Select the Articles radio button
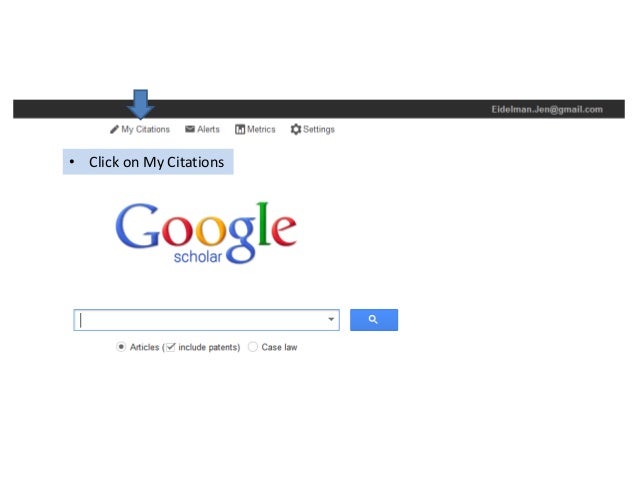Image resolution: width=638 pixels, height=479 pixels. (121, 347)
